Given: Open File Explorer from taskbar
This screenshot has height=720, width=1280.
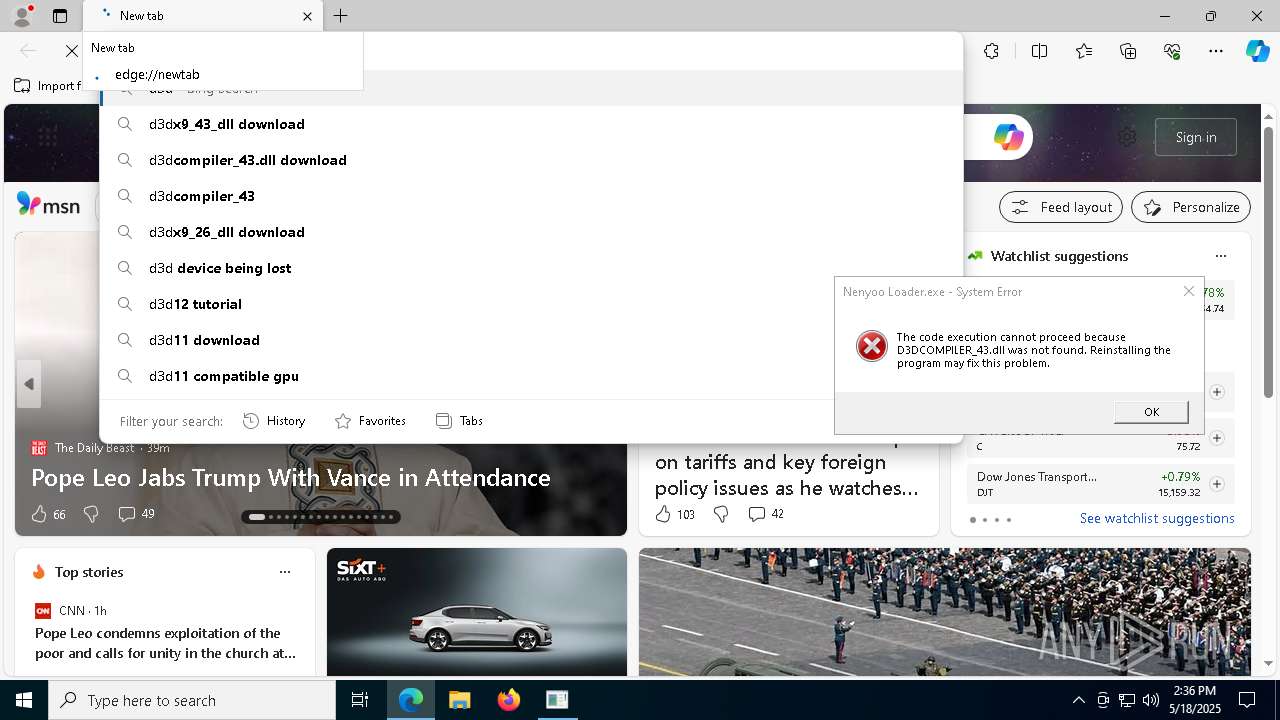Looking at the screenshot, I should [x=459, y=700].
